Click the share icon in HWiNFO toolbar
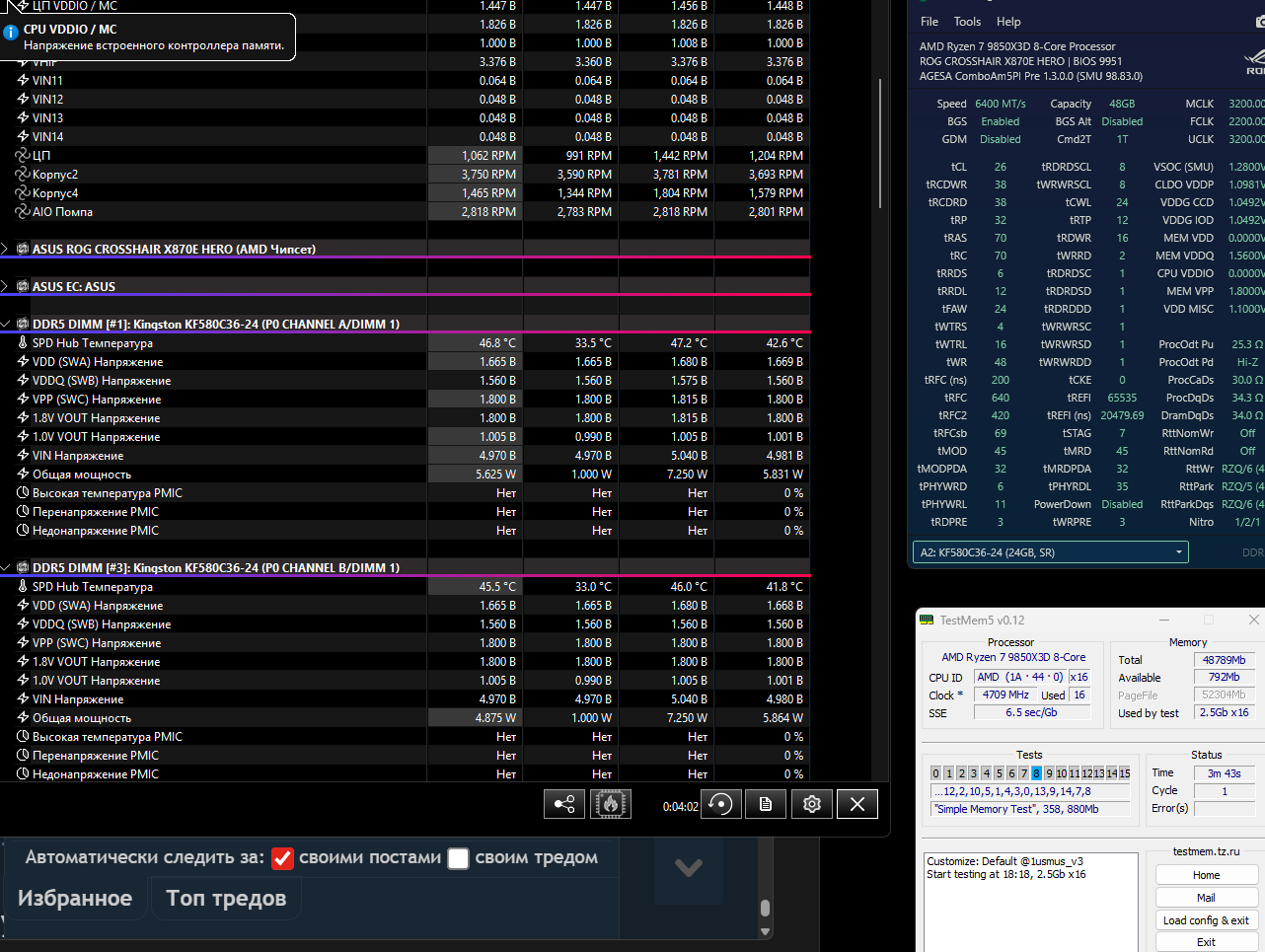1265x952 pixels. (564, 804)
